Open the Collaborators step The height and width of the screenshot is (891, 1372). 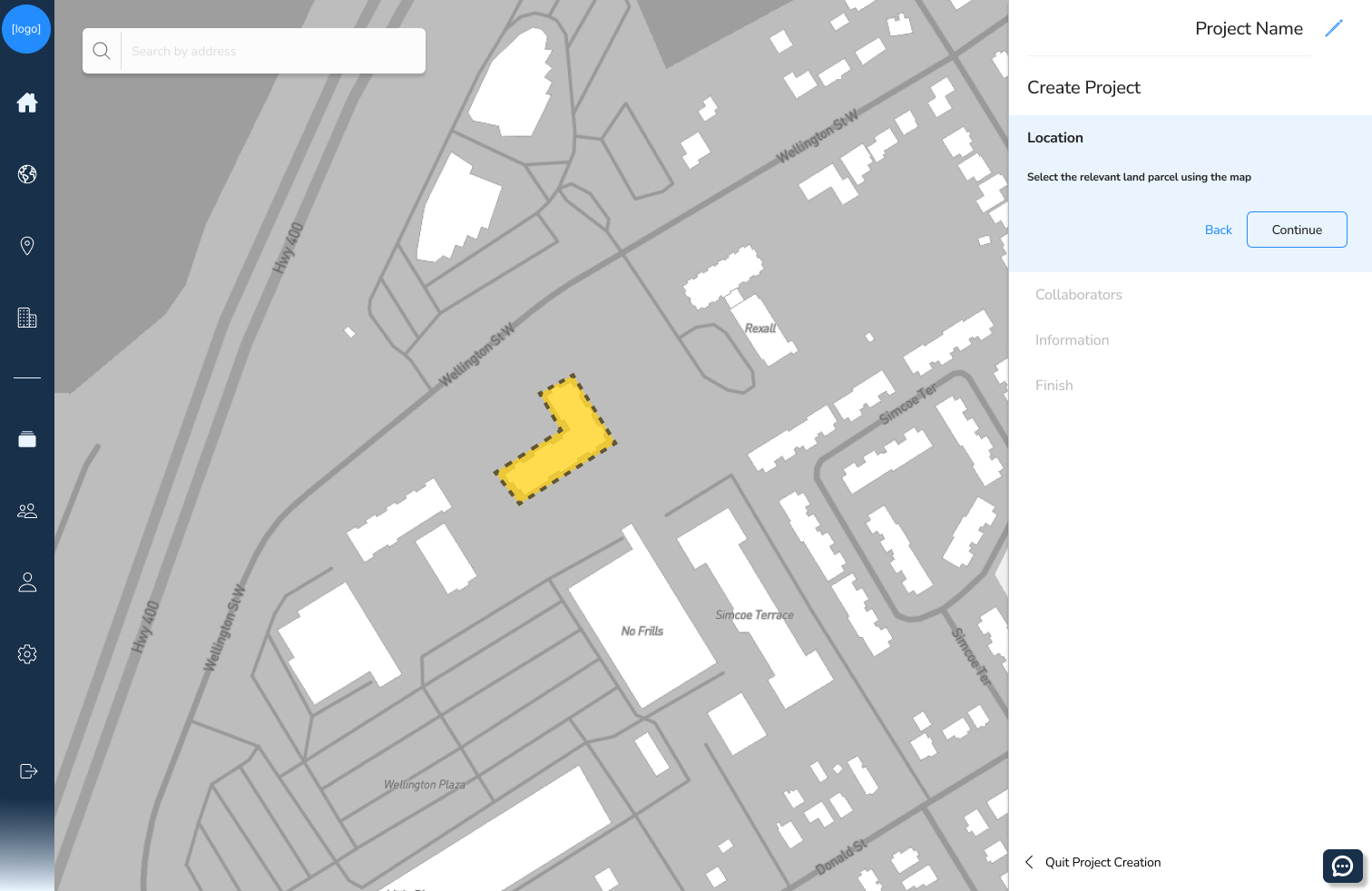pos(1079,295)
